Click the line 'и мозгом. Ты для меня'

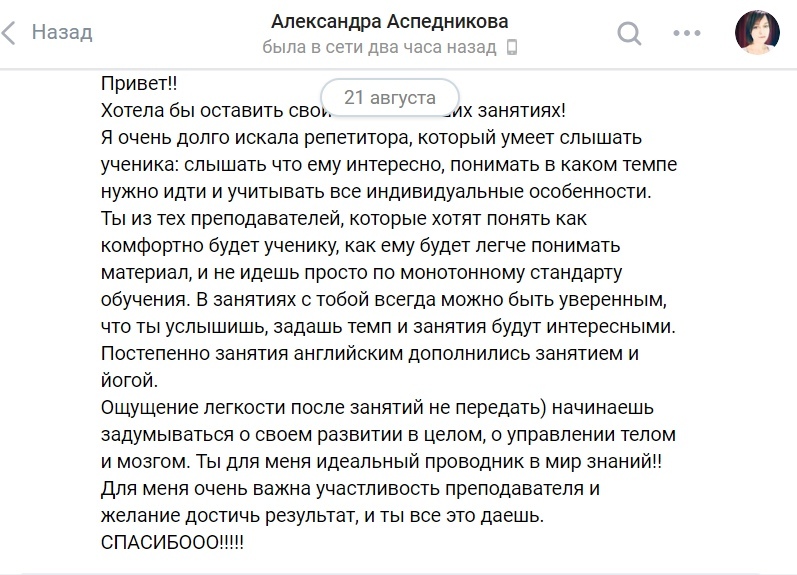coord(381,462)
